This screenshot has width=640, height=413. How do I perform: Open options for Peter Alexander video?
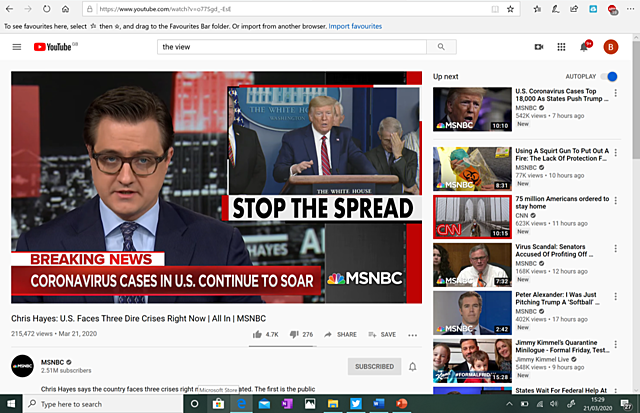tap(616, 296)
